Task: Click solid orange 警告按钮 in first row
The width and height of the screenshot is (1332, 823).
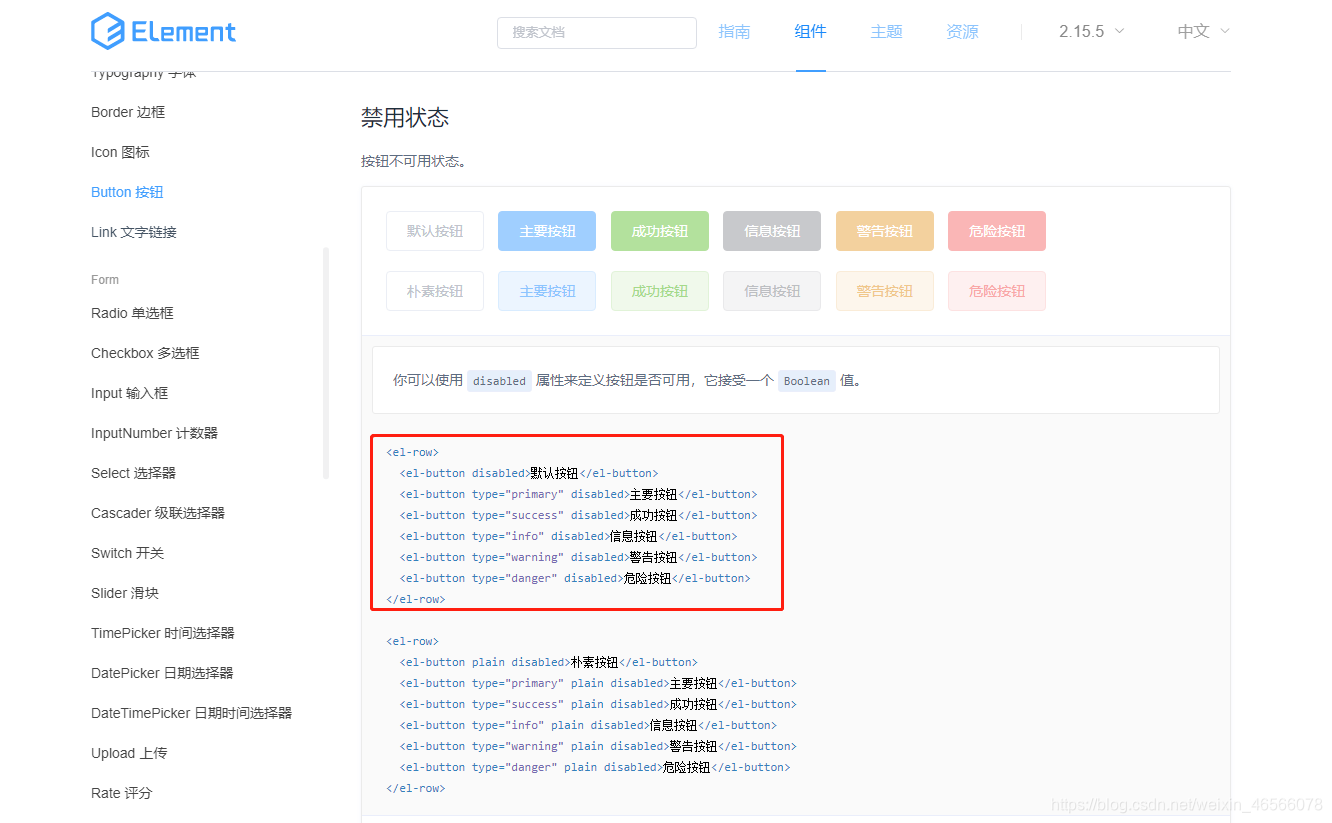Action: [x=885, y=231]
